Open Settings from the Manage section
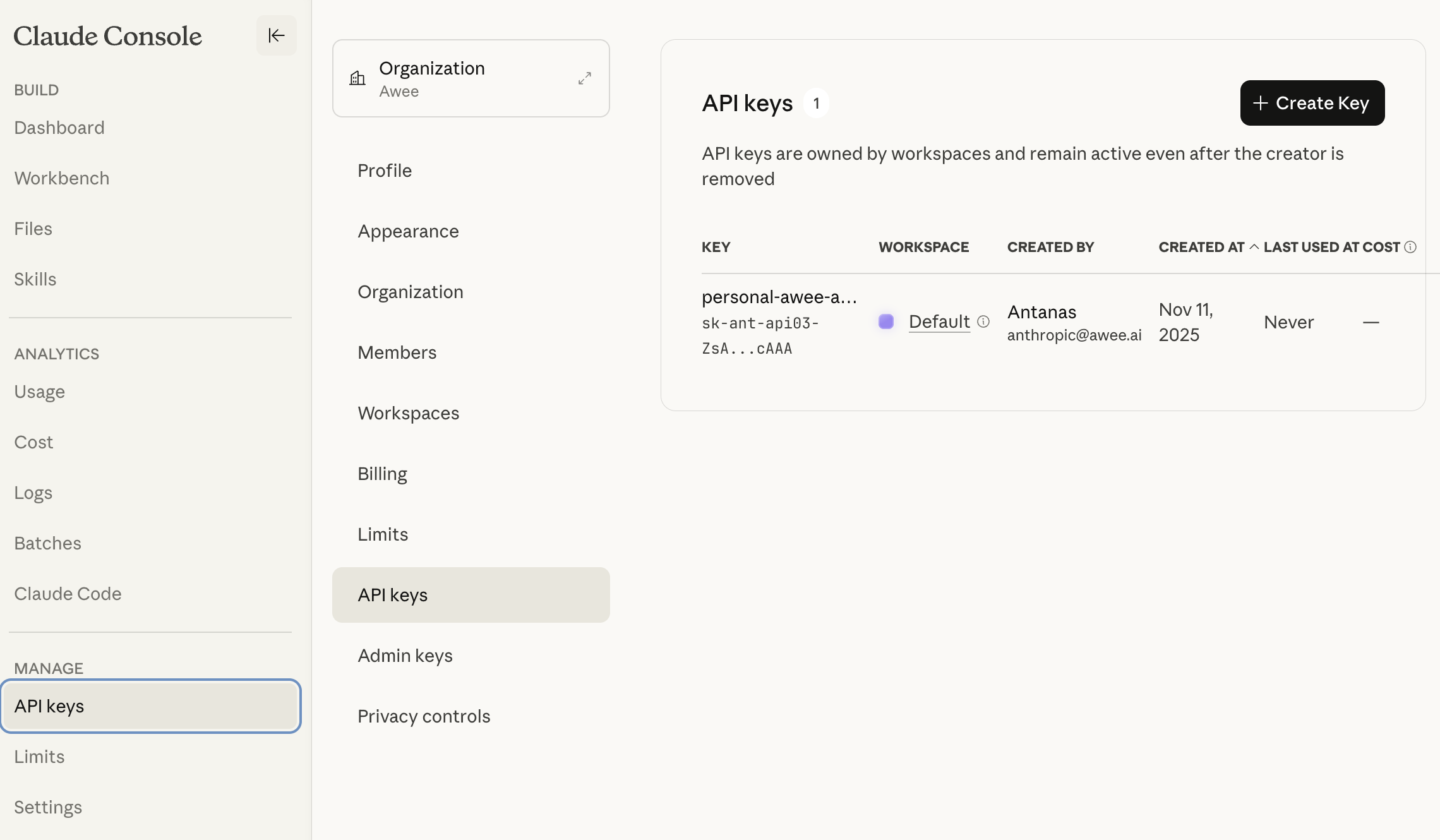This screenshot has height=840, width=1440. pos(48,807)
